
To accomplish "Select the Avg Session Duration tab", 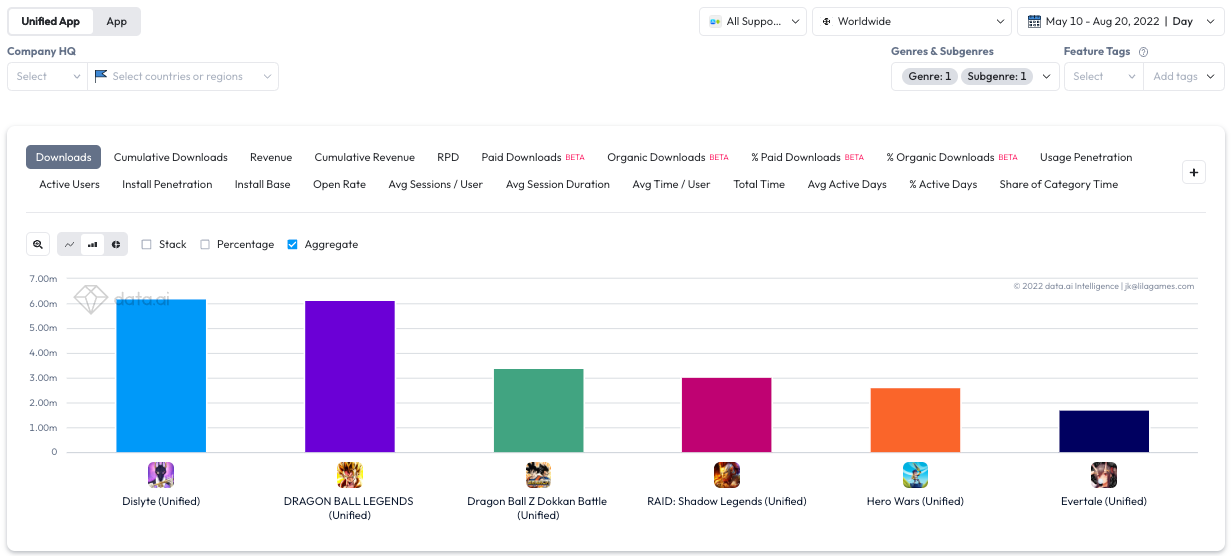I will pyautogui.click(x=558, y=184).
